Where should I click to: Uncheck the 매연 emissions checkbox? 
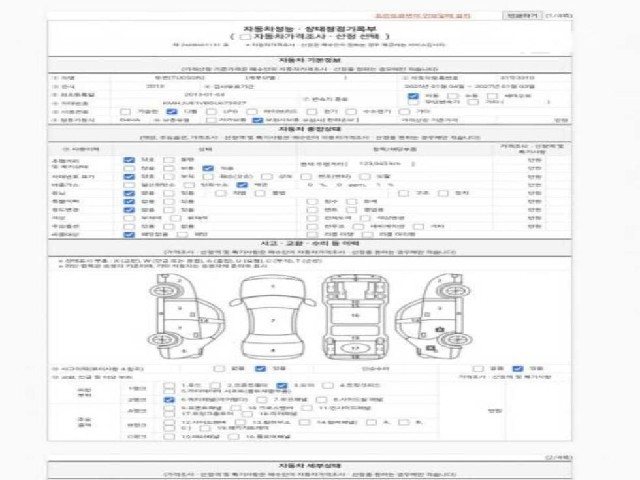[242, 185]
